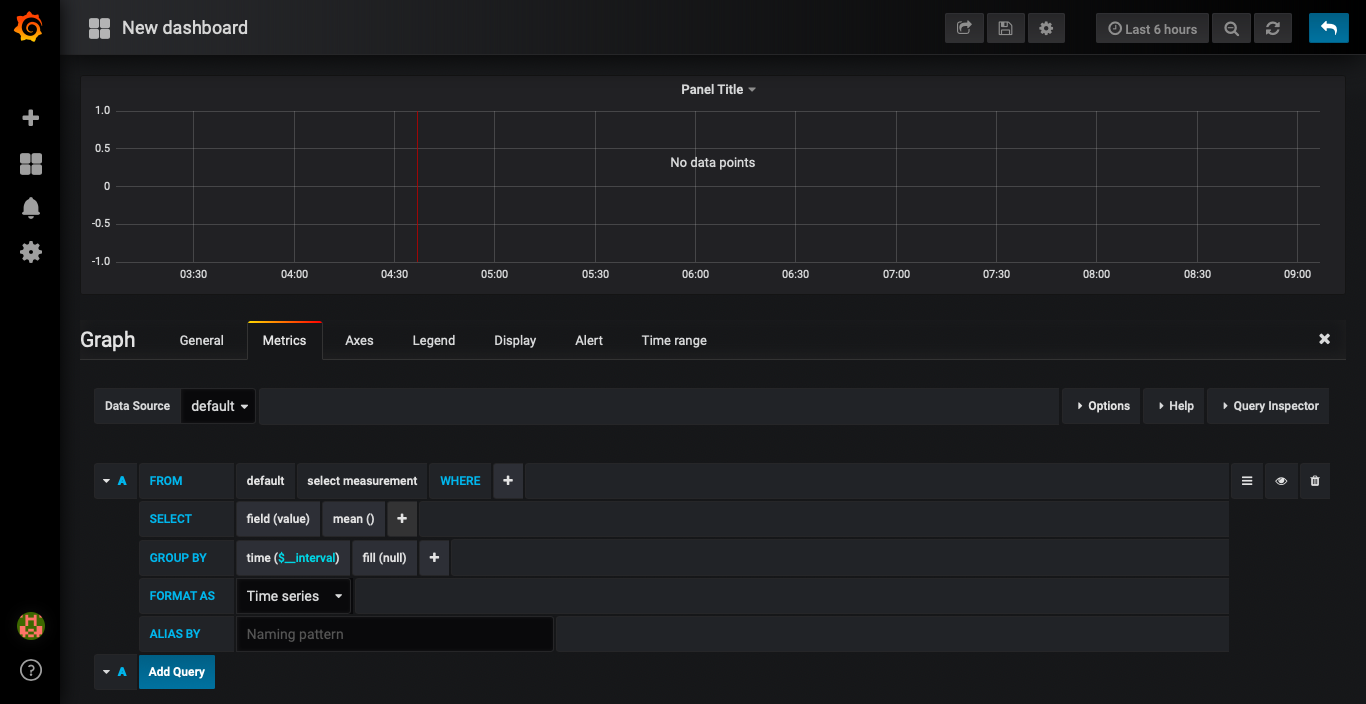The width and height of the screenshot is (1366, 704).
Task: Click the WHERE keyword label
Action: click(461, 481)
